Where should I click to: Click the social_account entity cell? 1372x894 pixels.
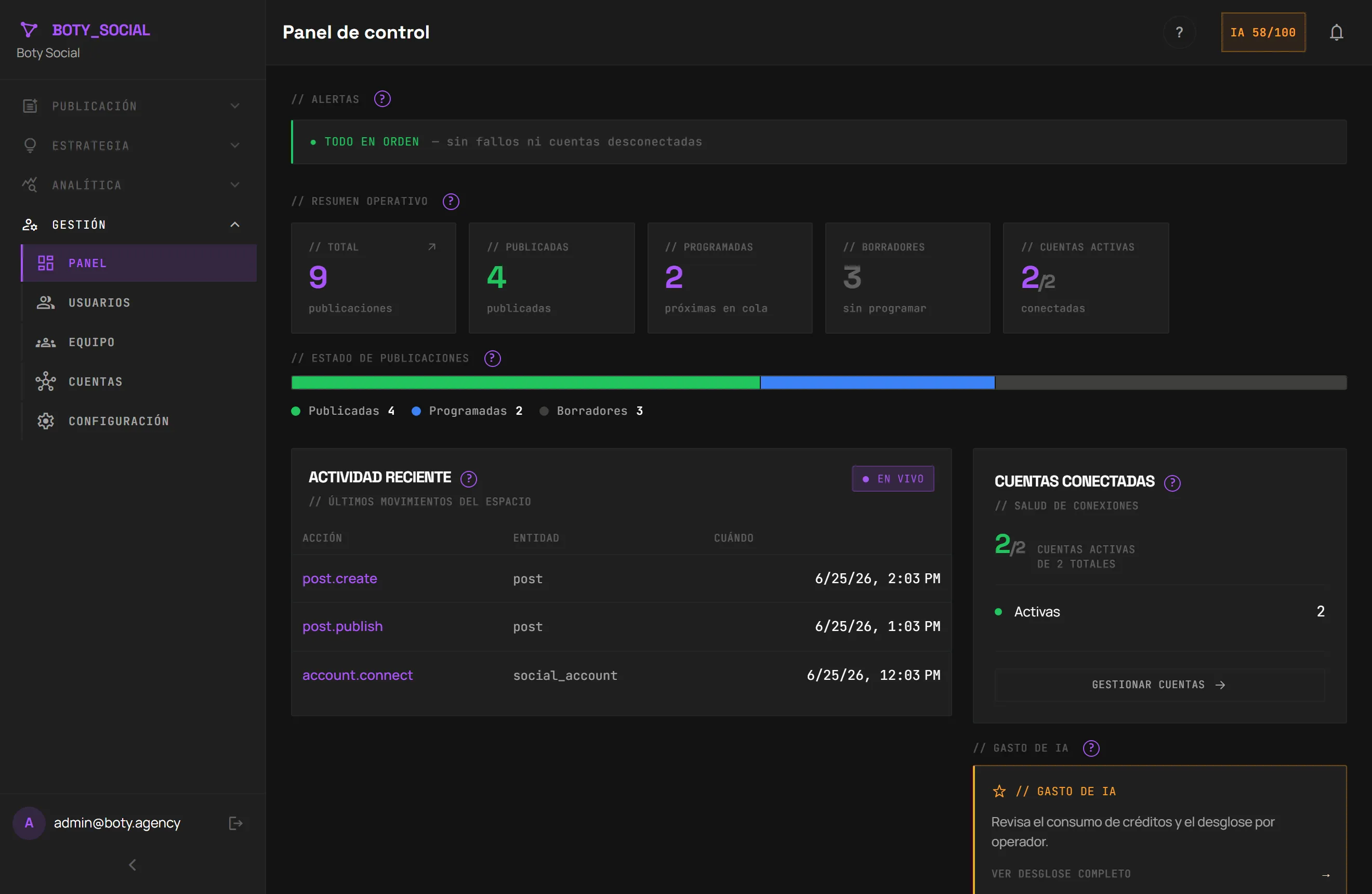tap(565, 676)
